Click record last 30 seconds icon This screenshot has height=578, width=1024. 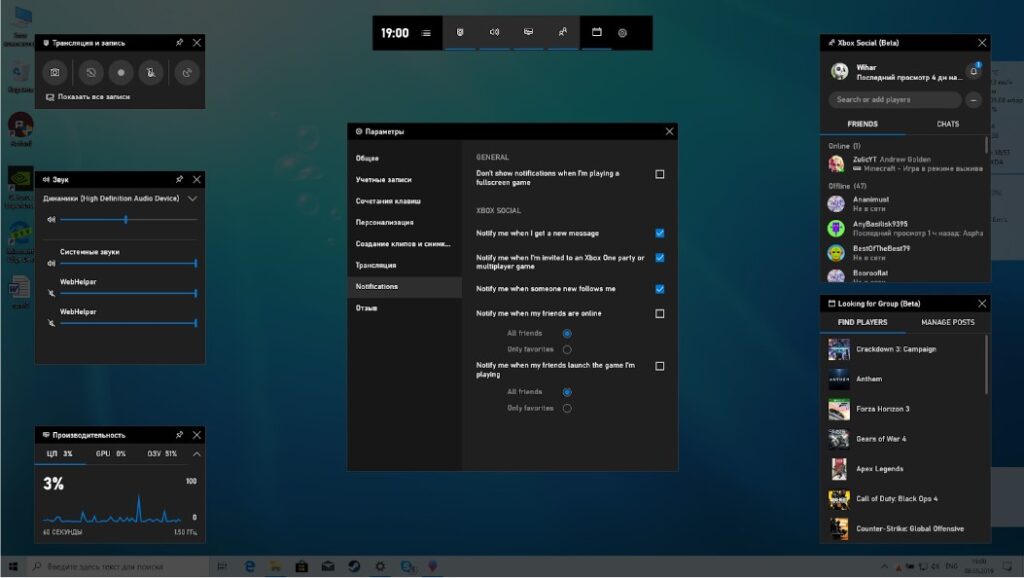pos(91,72)
